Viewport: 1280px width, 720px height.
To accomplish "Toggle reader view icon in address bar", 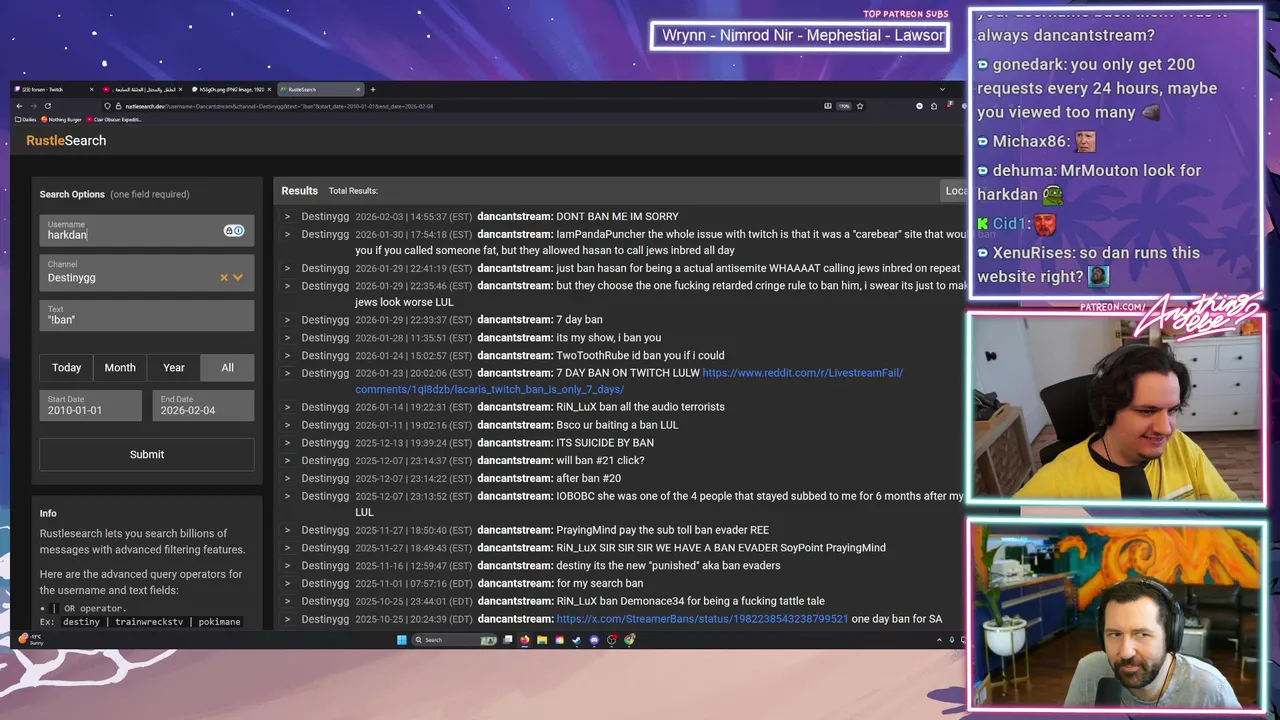I will 828,106.
